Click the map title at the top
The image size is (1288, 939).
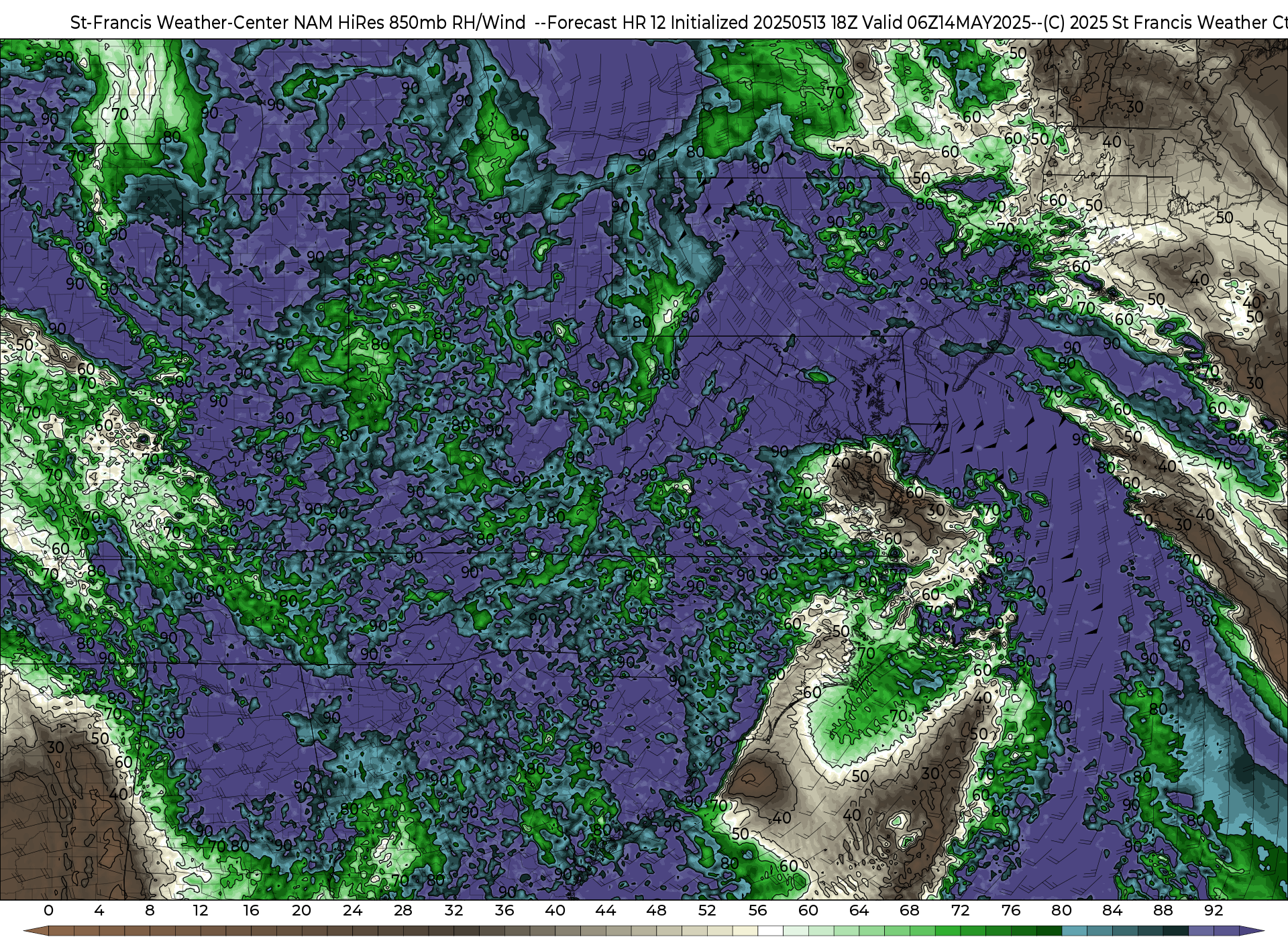coord(679,23)
